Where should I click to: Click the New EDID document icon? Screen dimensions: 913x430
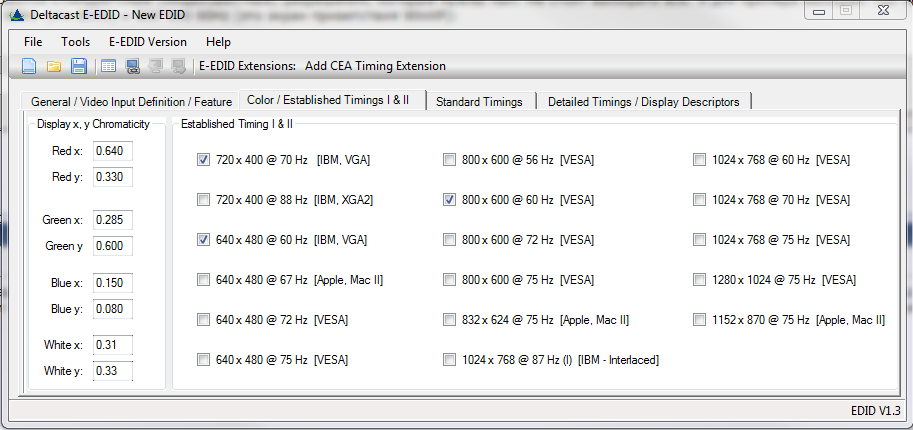click(x=29, y=66)
